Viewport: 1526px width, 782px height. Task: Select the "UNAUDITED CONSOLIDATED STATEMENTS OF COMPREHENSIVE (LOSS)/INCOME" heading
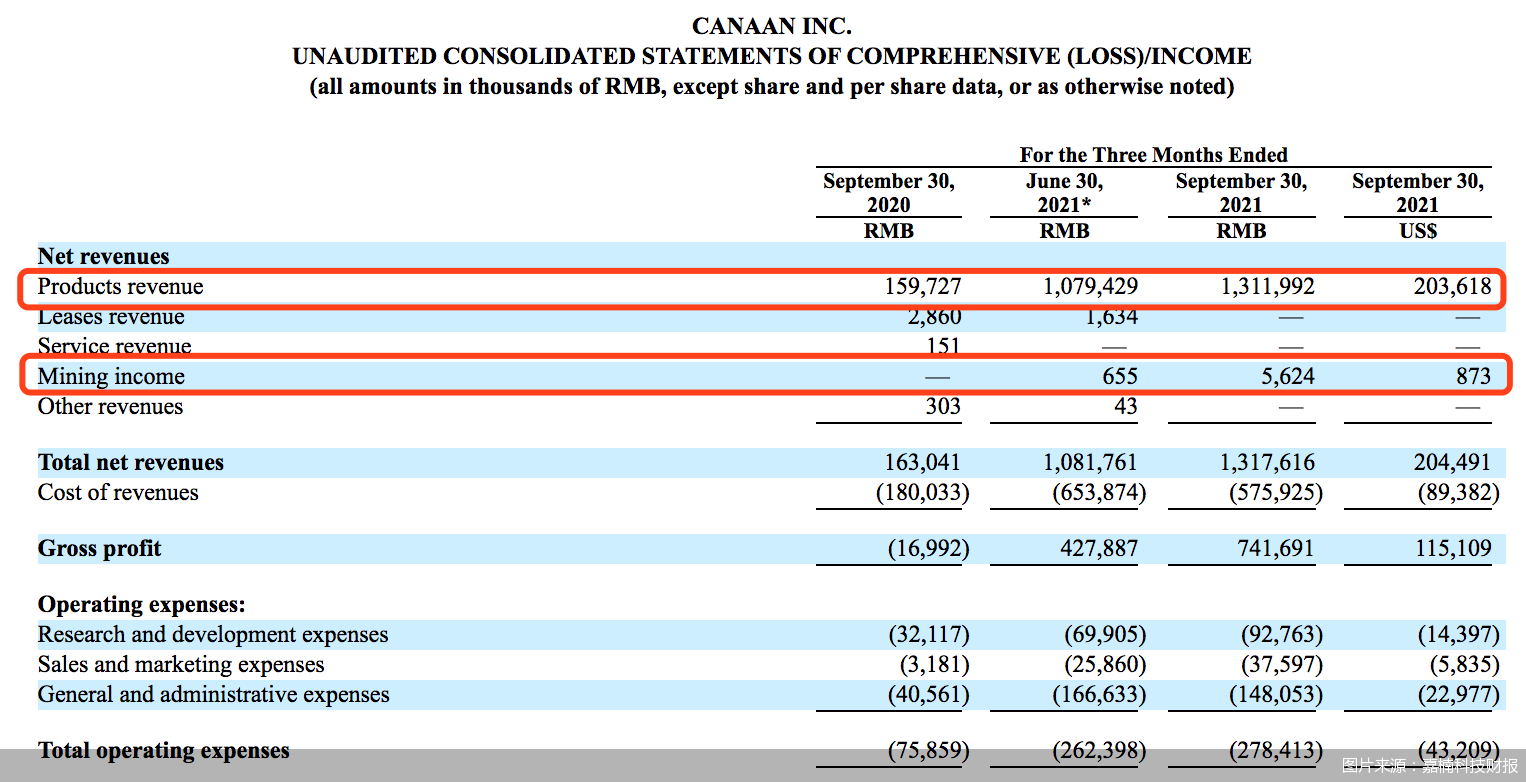tap(772, 57)
